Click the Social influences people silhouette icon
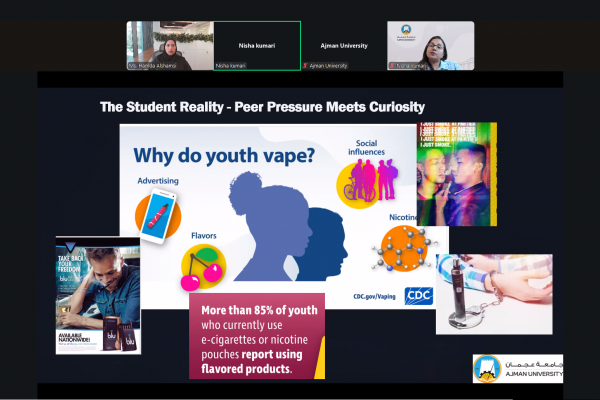 [x=368, y=184]
